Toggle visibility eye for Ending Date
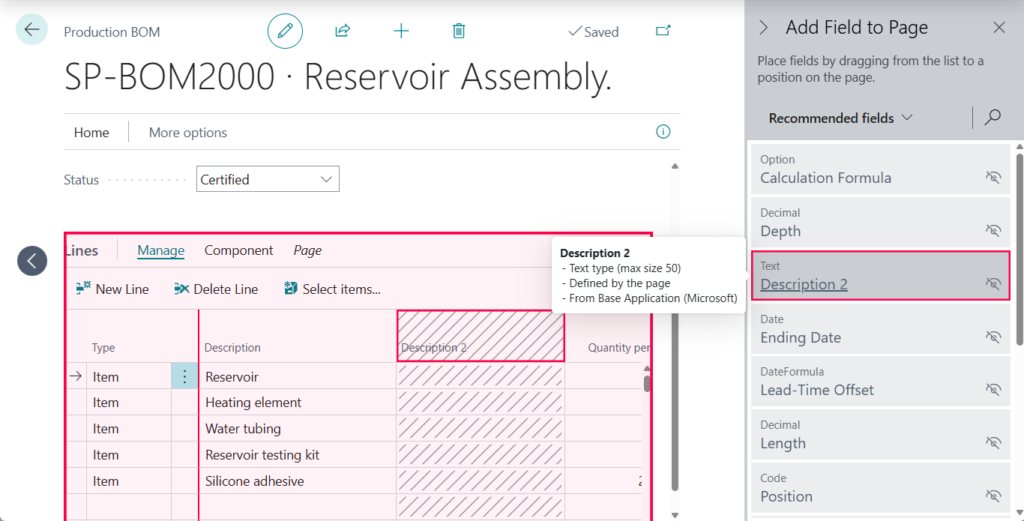1024x521 pixels. point(993,337)
